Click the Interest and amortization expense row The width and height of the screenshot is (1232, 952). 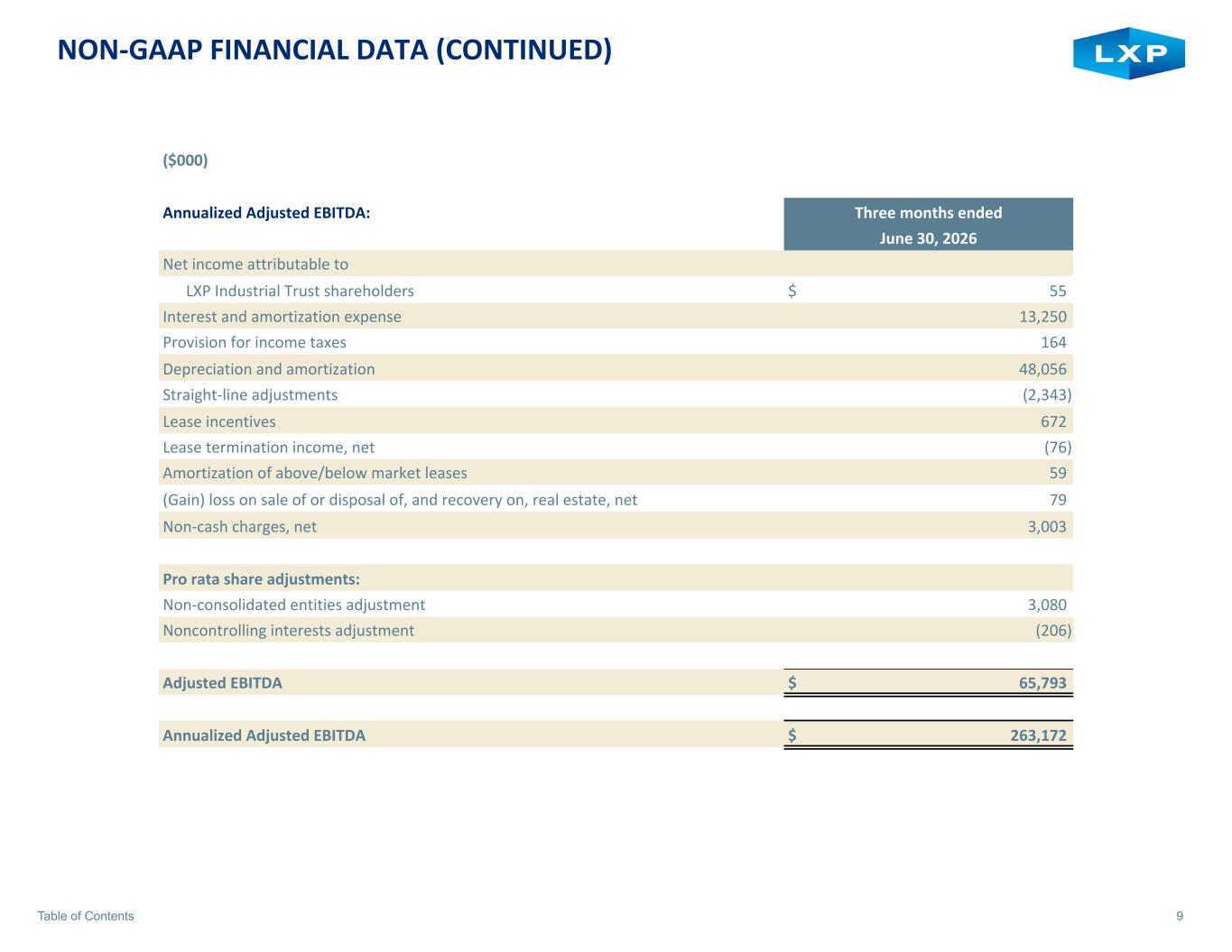tap(616, 317)
